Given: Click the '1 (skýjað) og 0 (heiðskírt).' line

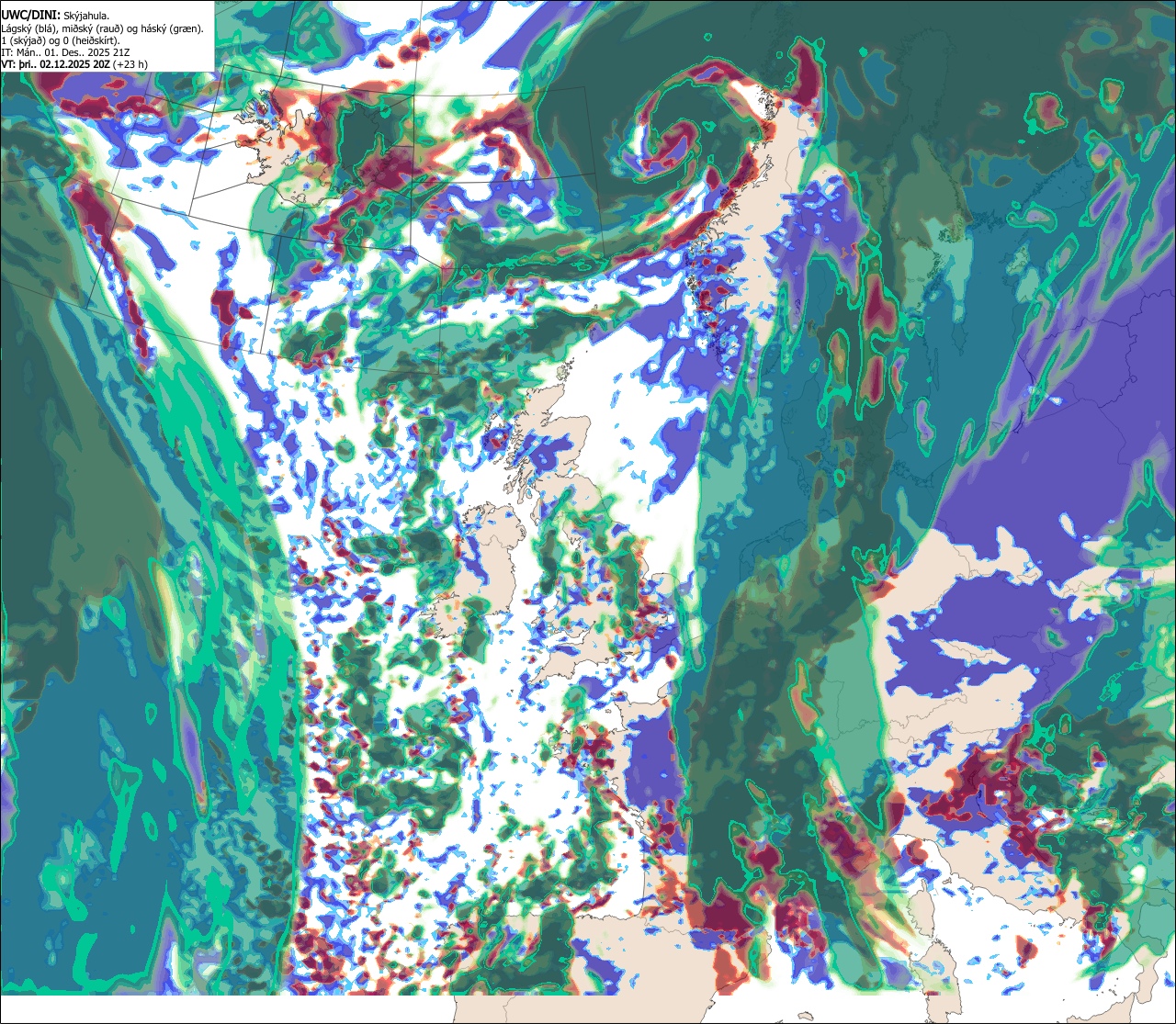Looking at the screenshot, I should [x=60, y=40].
